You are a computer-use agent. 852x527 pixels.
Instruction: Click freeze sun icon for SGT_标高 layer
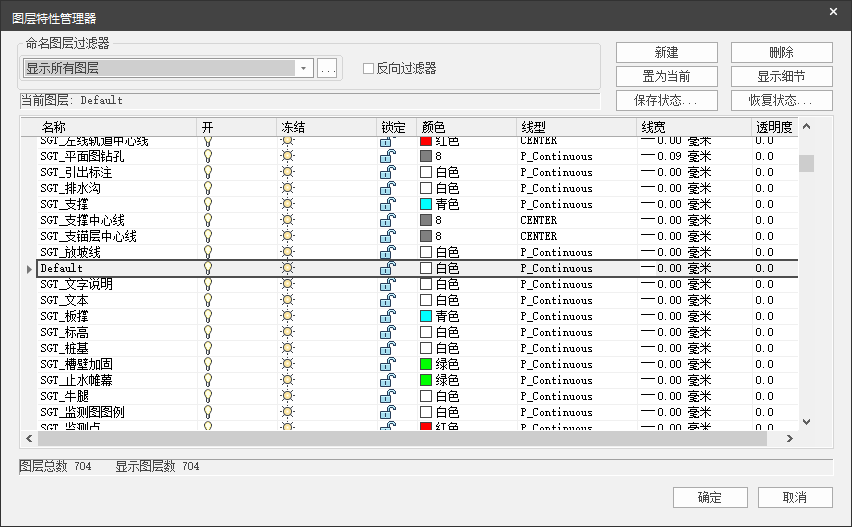288,332
